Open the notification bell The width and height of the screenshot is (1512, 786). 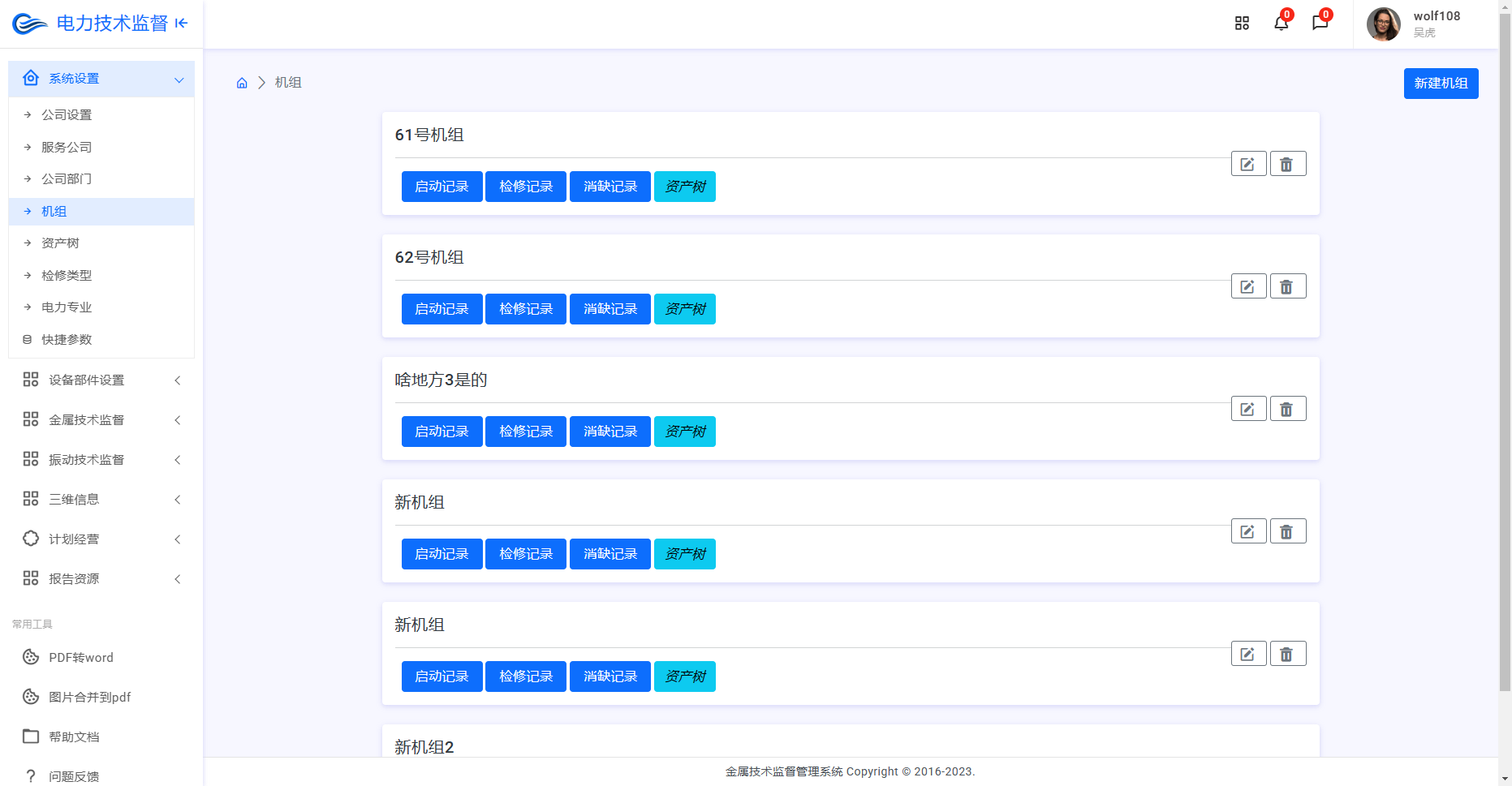[x=1282, y=23]
